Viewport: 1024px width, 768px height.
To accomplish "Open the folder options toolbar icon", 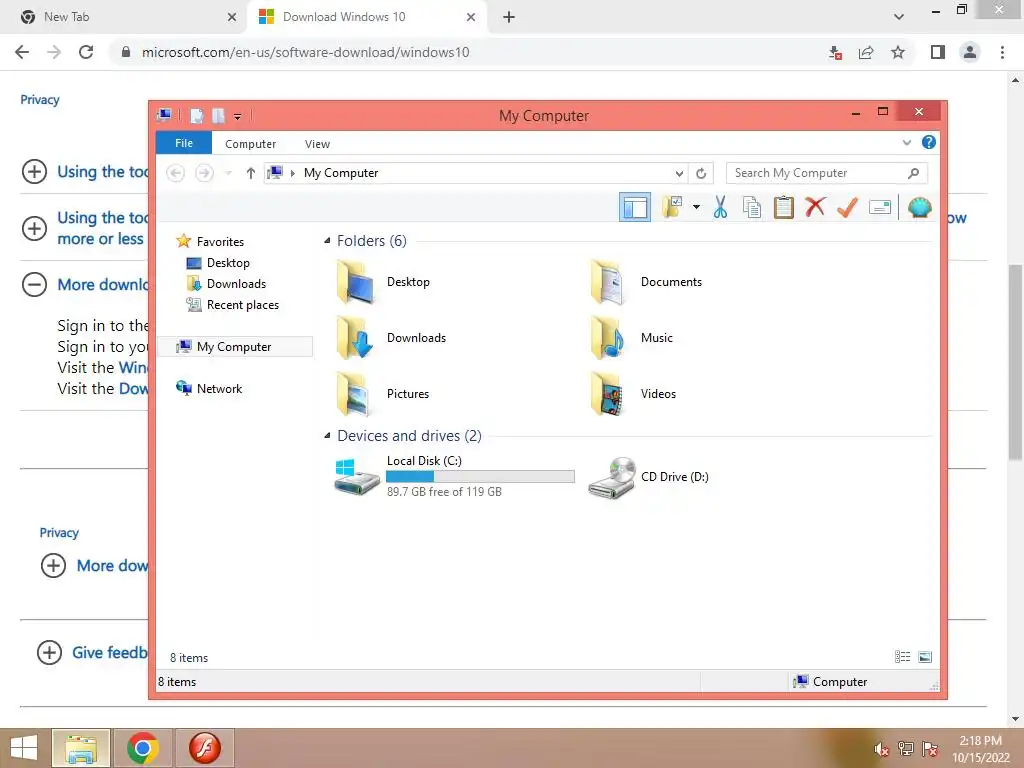I will point(672,207).
